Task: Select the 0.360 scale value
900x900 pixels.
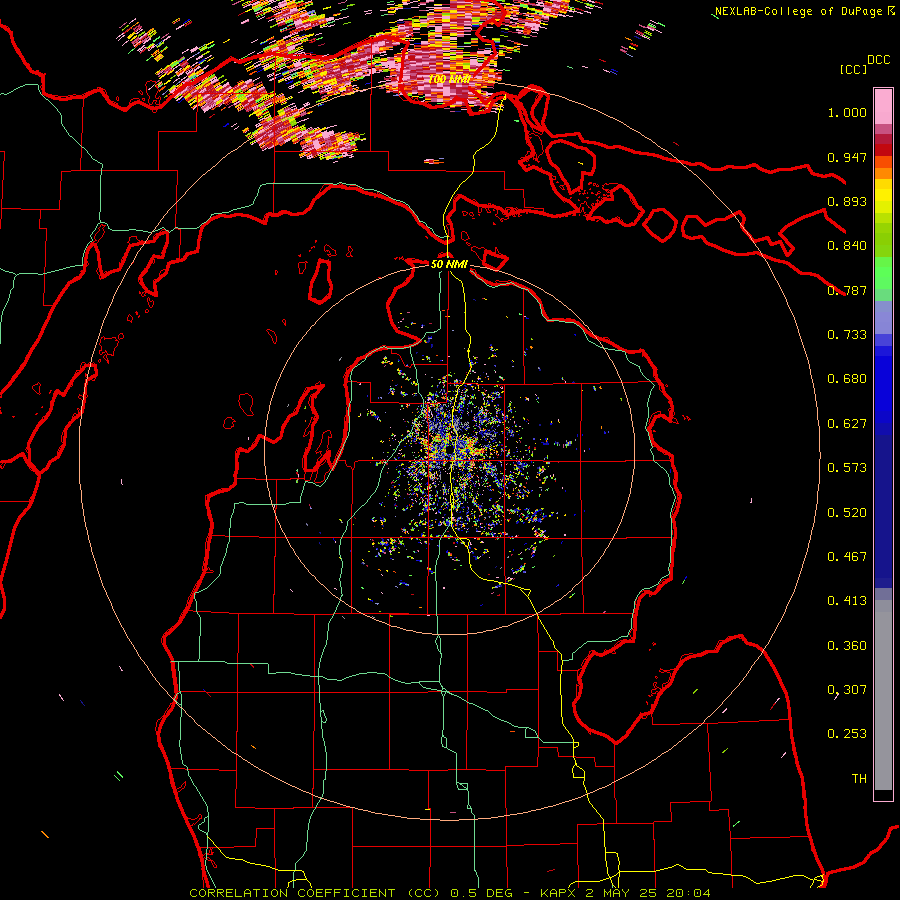Action: [847, 646]
